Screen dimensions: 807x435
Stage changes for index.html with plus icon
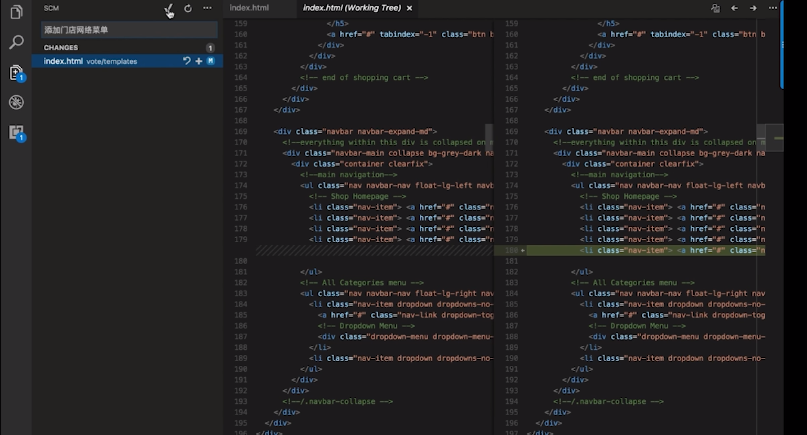point(199,61)
